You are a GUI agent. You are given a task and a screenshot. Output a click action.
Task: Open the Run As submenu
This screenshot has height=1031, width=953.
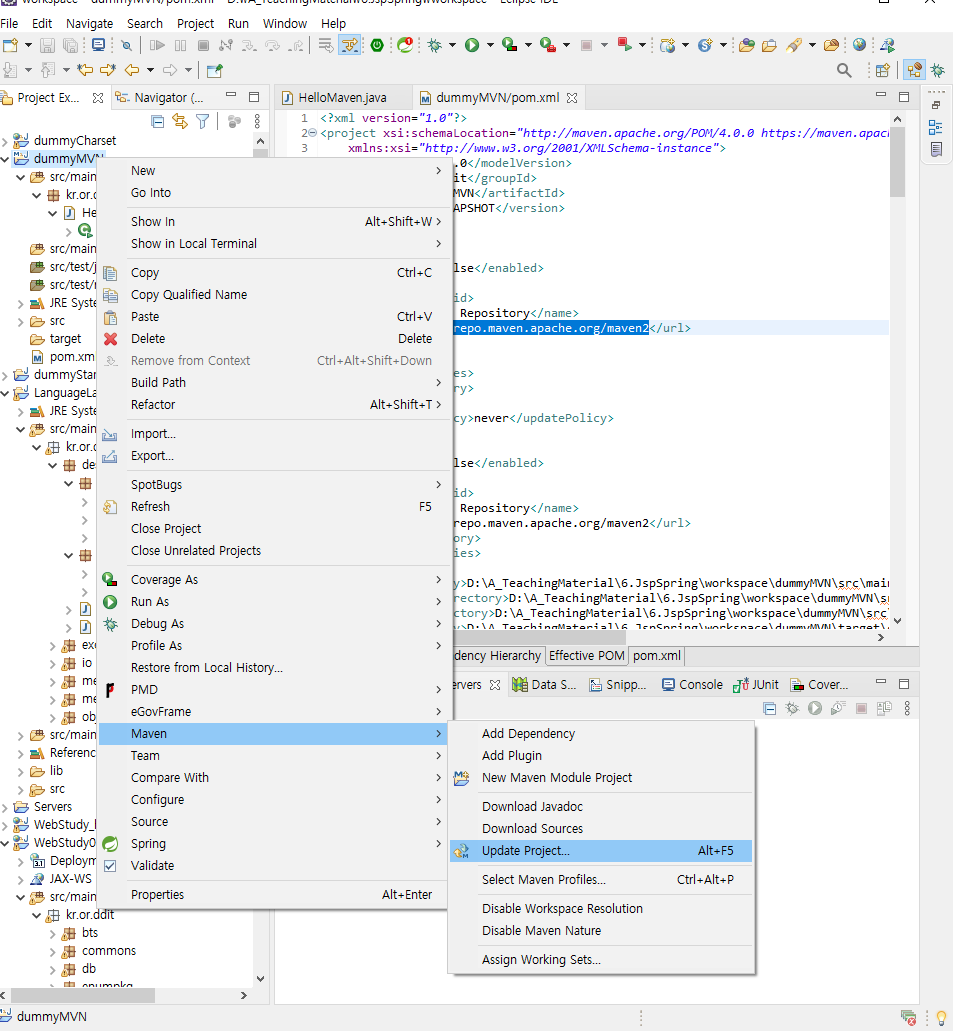(x=274, y=602)
